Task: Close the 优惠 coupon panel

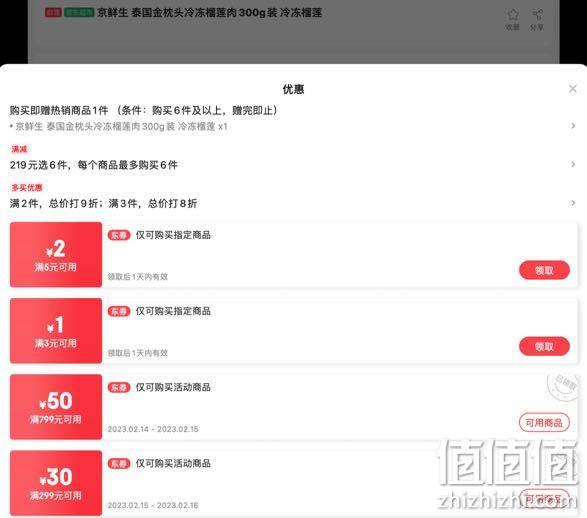Action: (x=572, y=89)
